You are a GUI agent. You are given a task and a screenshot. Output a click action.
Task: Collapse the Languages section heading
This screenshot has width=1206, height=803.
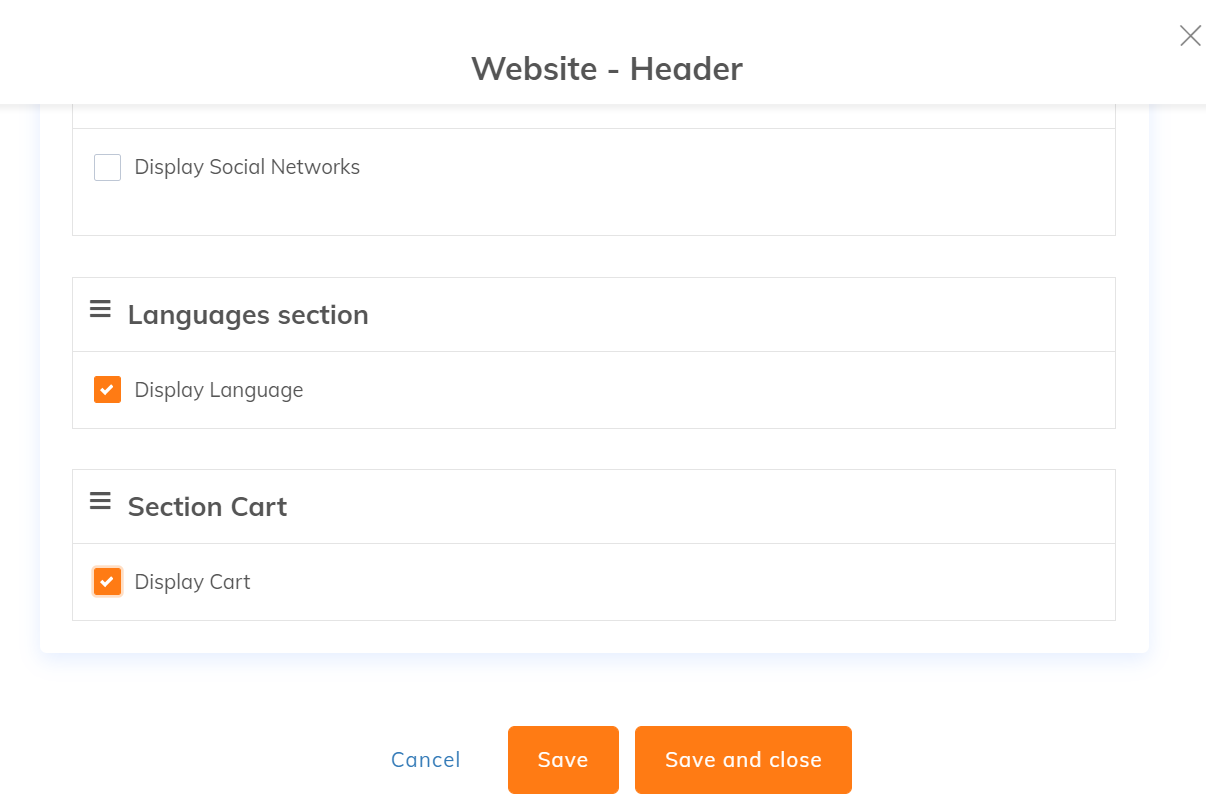248,315
